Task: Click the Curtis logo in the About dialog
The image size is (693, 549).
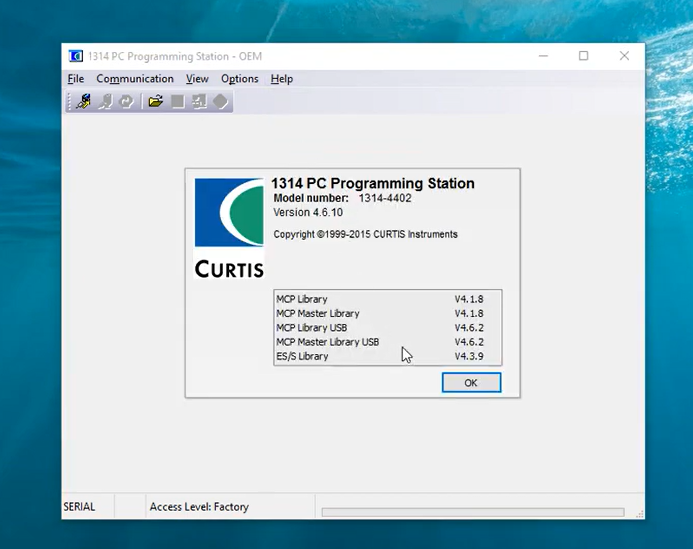Action: 229,228
